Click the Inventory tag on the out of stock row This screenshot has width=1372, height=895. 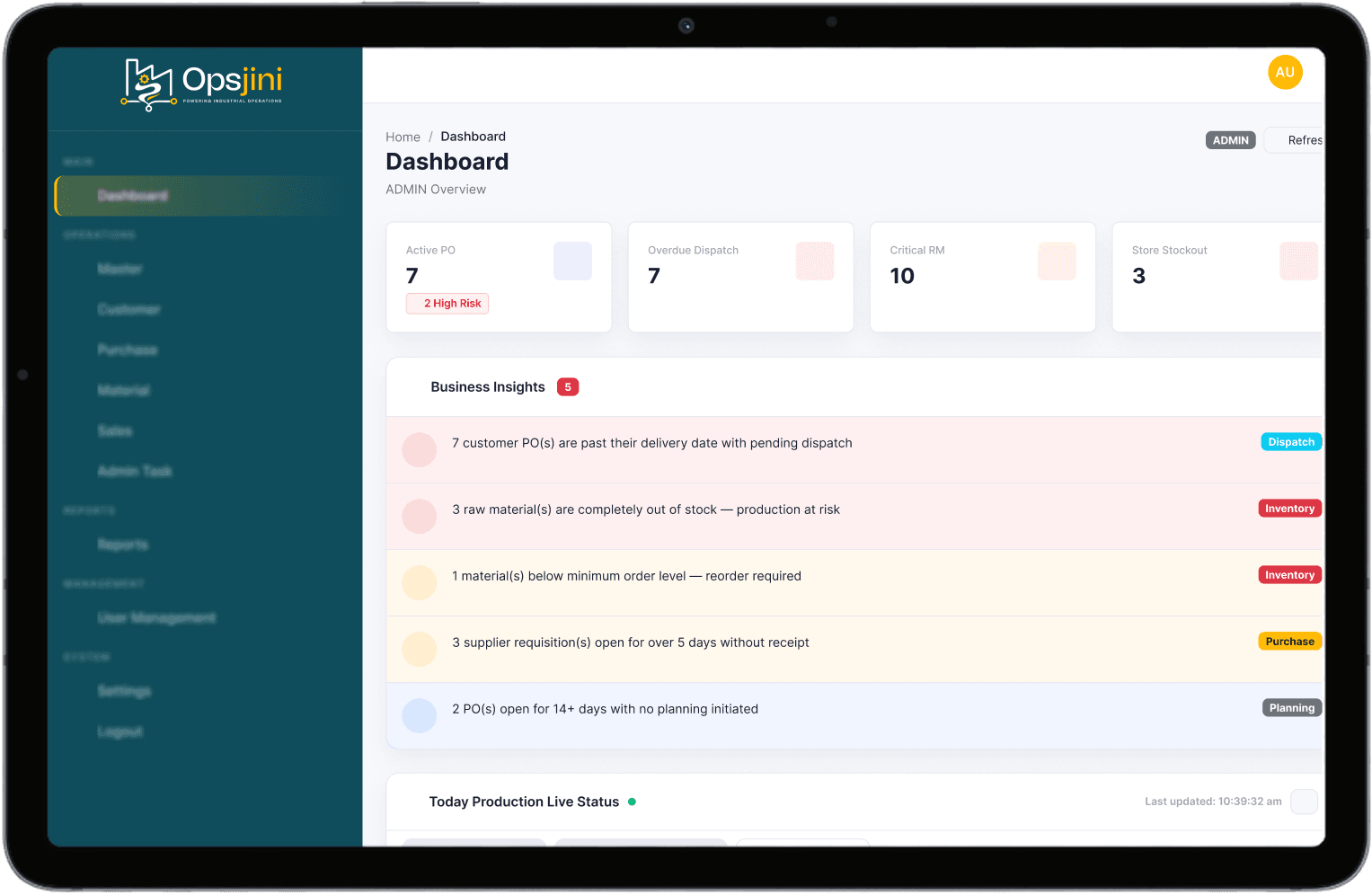coord(1290,509)
